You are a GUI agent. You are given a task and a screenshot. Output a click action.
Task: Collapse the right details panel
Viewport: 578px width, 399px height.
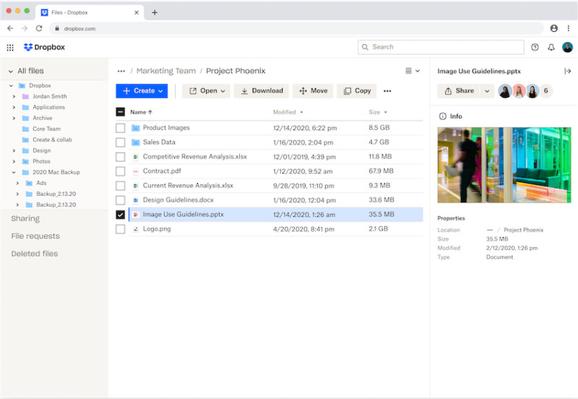click(567, 71)
